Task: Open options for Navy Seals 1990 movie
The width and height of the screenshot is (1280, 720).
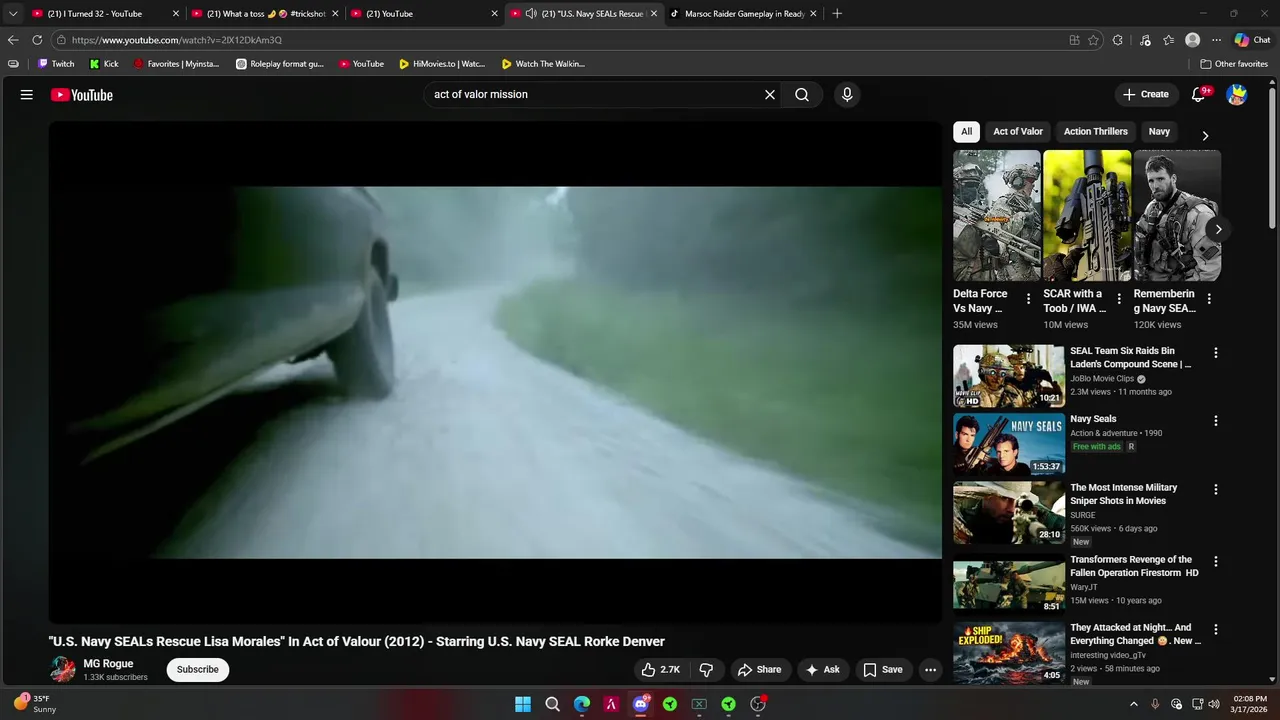Action: click(x=1216, y=421)
